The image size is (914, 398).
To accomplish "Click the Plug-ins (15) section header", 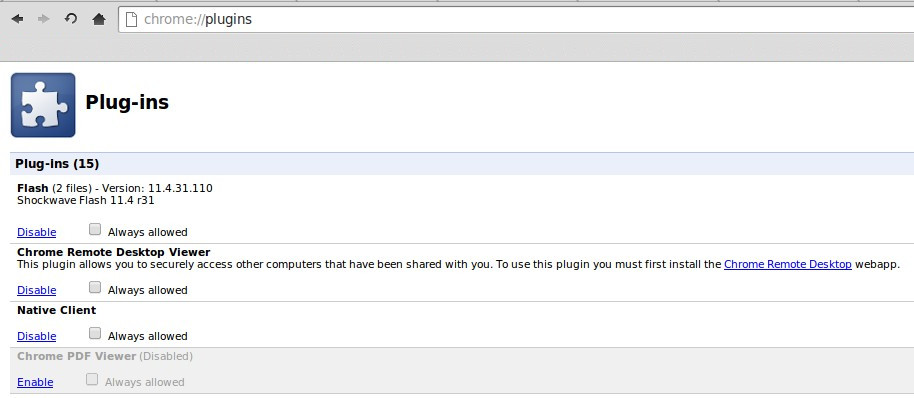I will coord(462,164).
